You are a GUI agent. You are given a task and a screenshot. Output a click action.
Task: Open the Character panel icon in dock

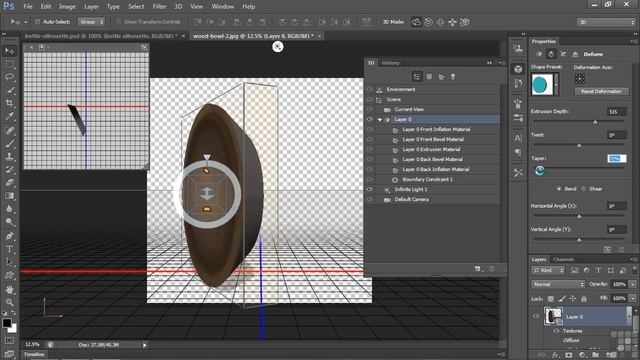[518, 138]
